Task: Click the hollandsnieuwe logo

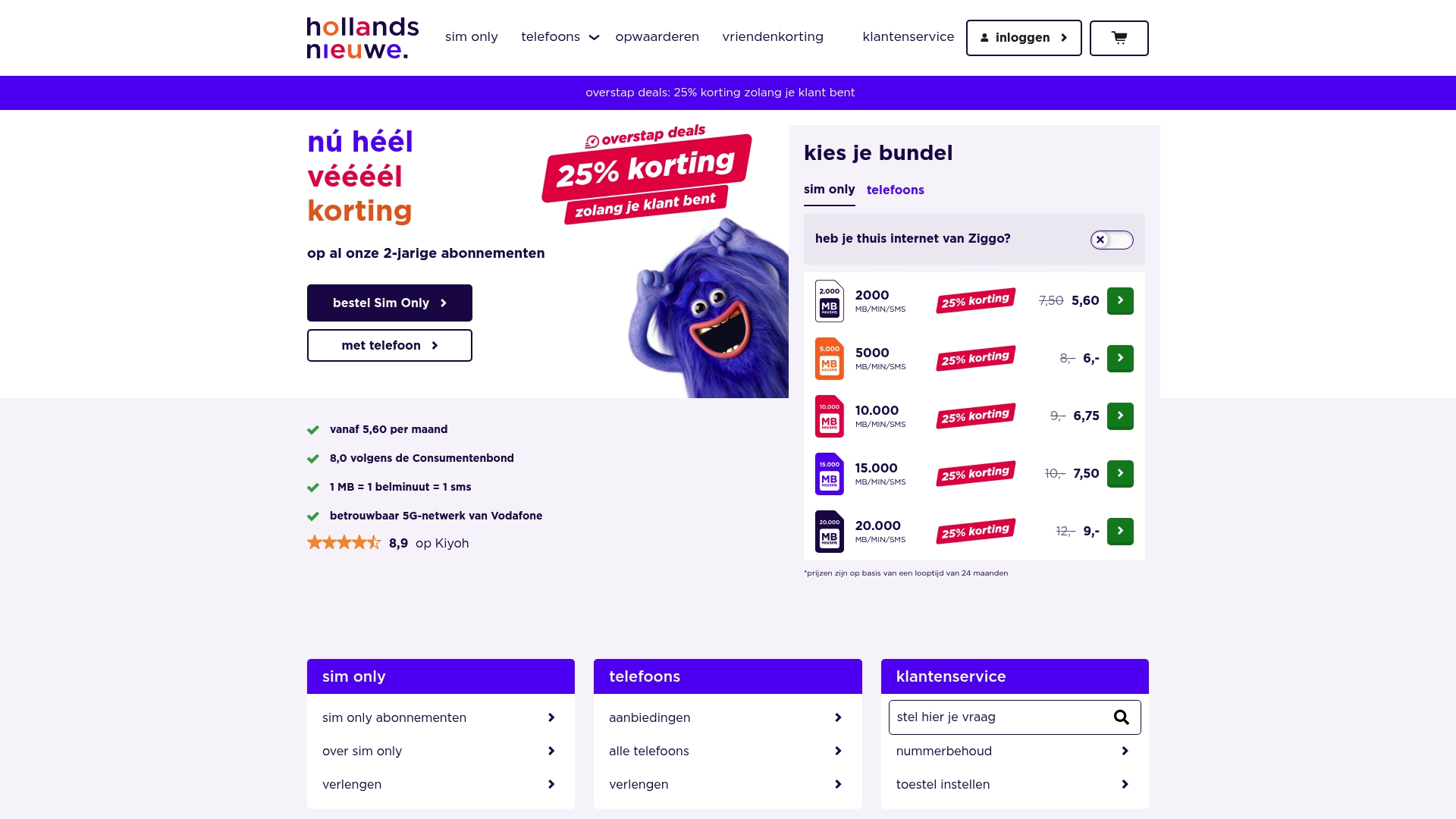Action: [x=362, y=38]
